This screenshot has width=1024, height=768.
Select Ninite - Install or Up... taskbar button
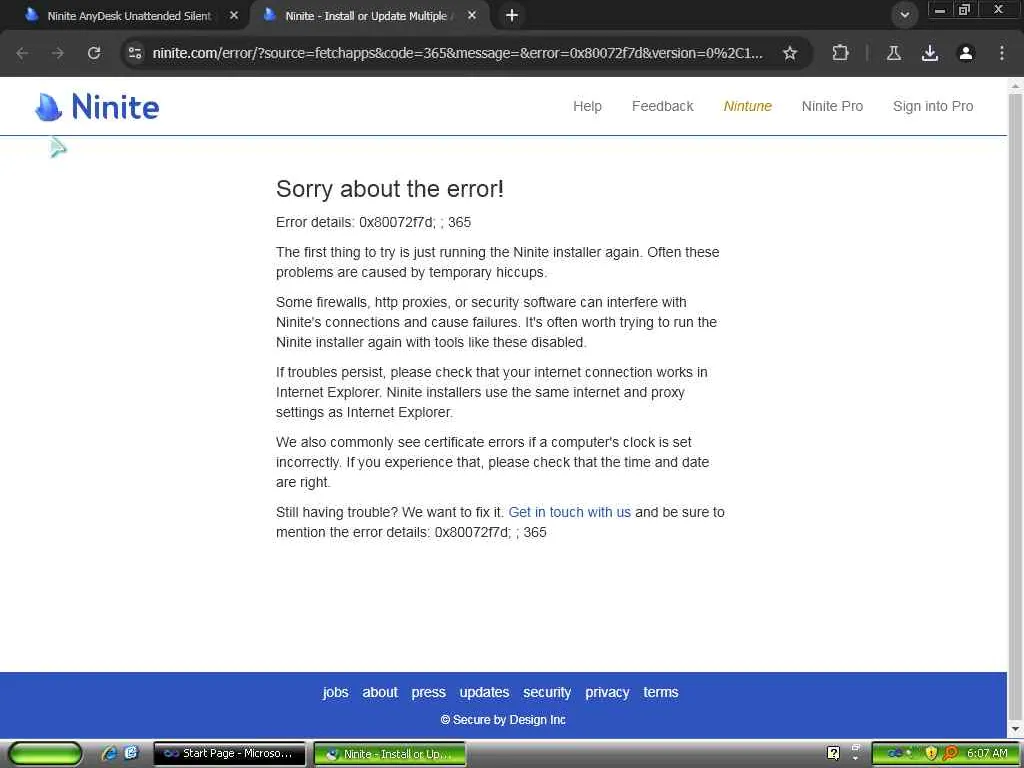pos(390,754)
